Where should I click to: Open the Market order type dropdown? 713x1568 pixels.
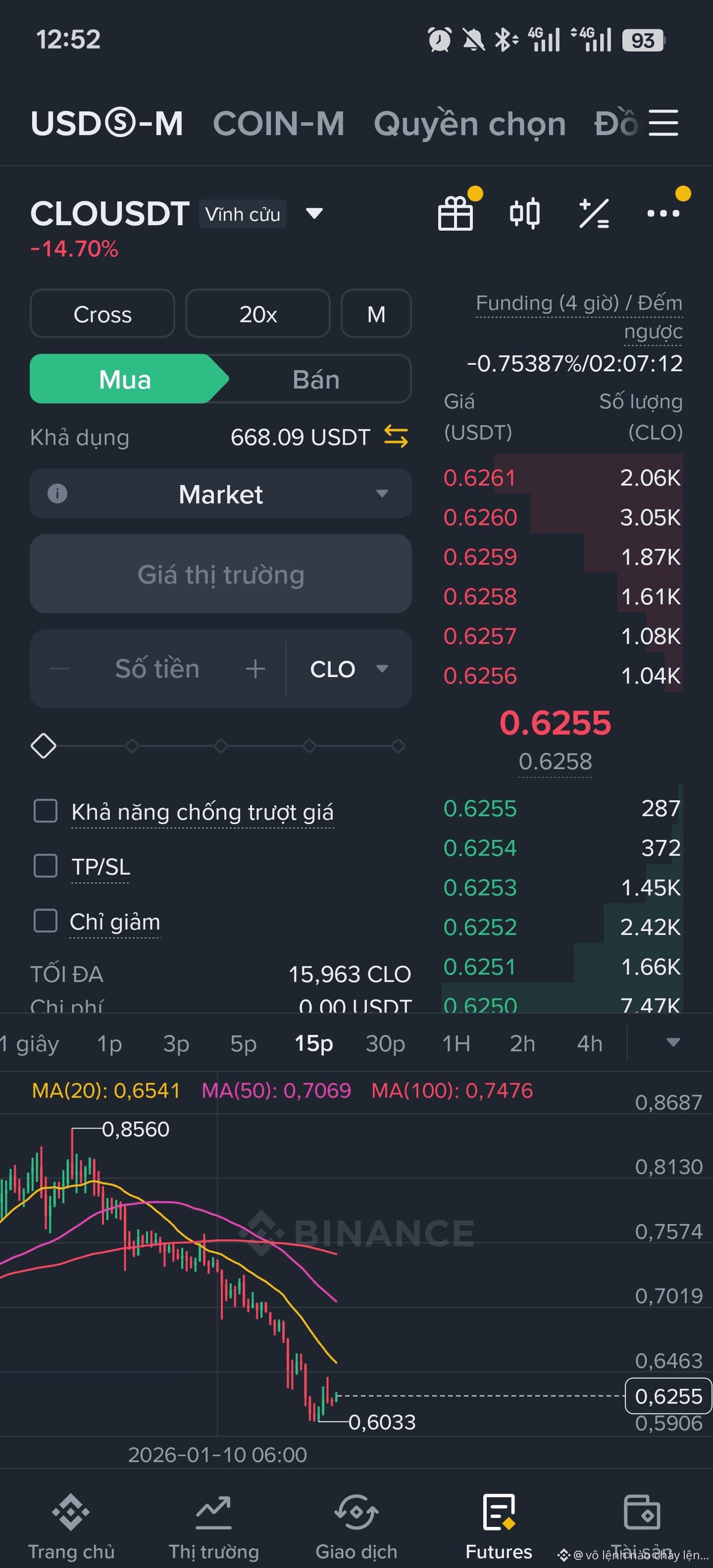[220, 493]
